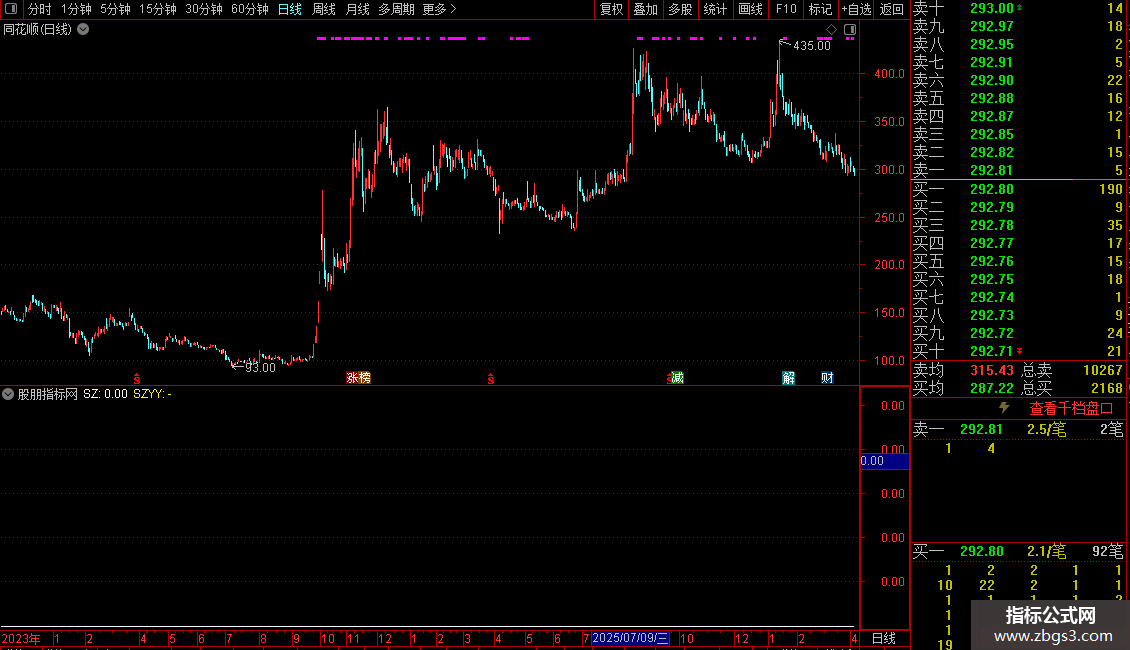Switch to 分时 intraday view
1130x650 pixels.
pos(40,9)
